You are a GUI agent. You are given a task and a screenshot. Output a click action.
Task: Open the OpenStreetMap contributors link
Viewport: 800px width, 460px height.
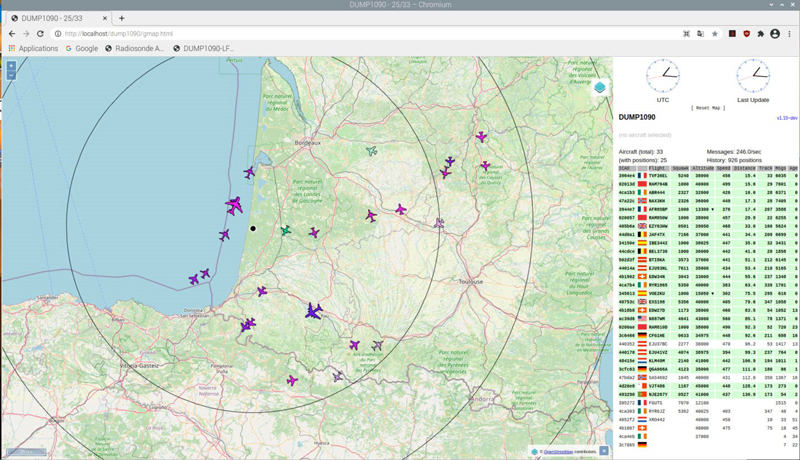[x=558, y=451]
